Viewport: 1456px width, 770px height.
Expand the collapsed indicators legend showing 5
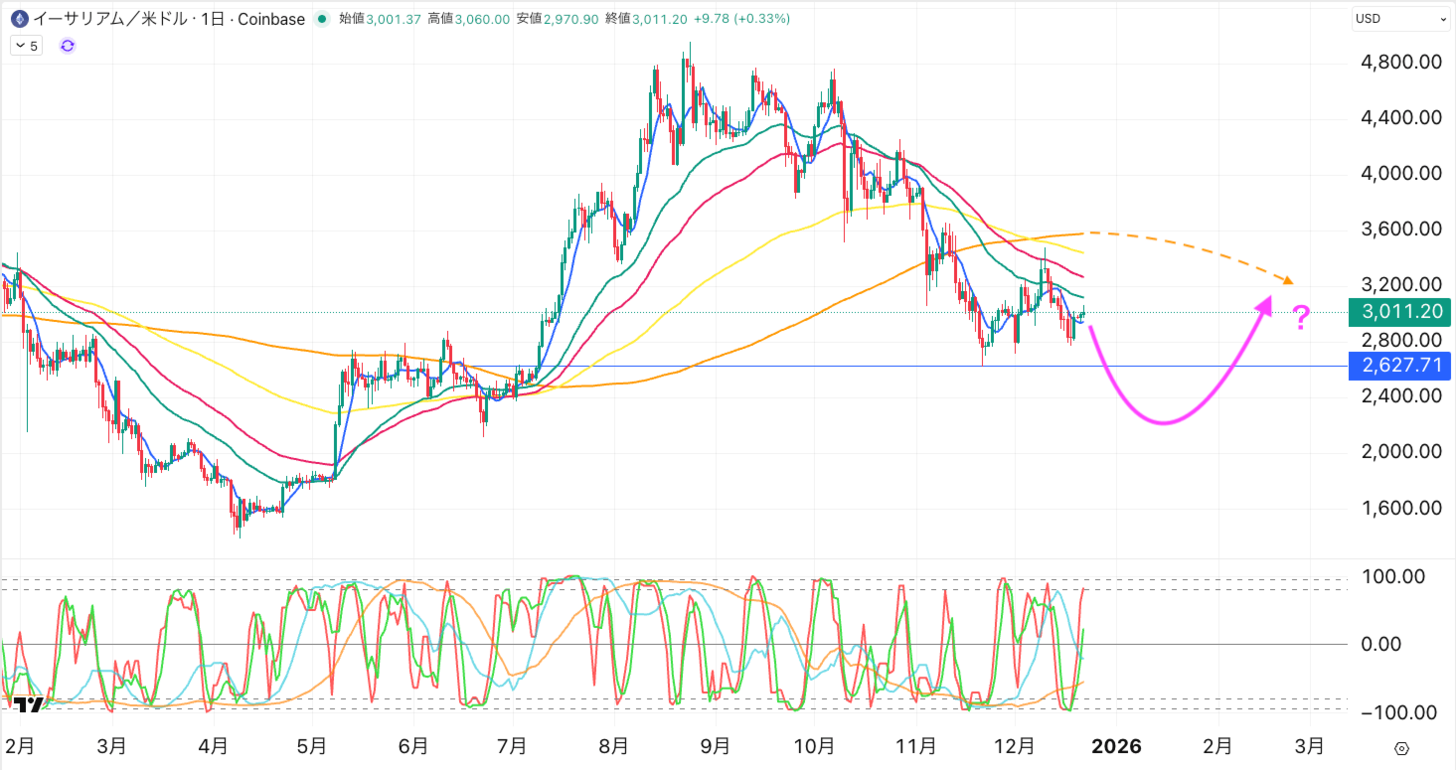coord(26,46)
